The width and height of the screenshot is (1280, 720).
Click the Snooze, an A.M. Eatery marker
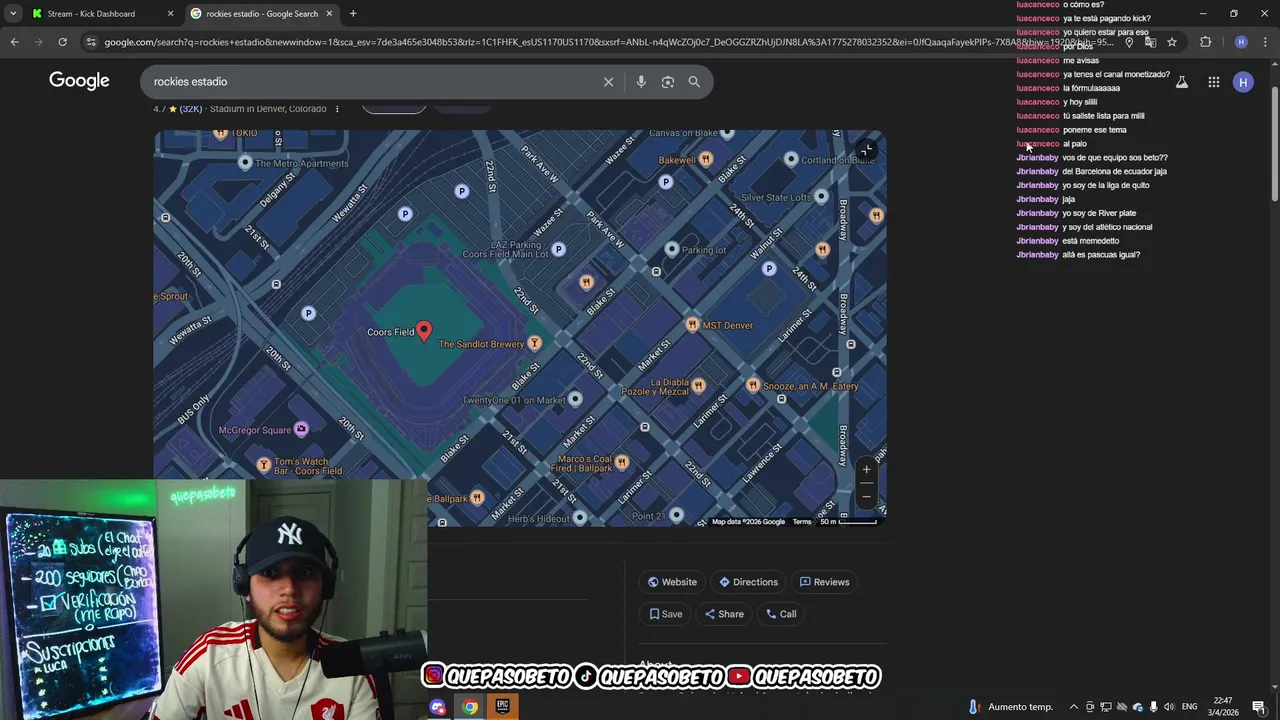(x=753, y=386)
